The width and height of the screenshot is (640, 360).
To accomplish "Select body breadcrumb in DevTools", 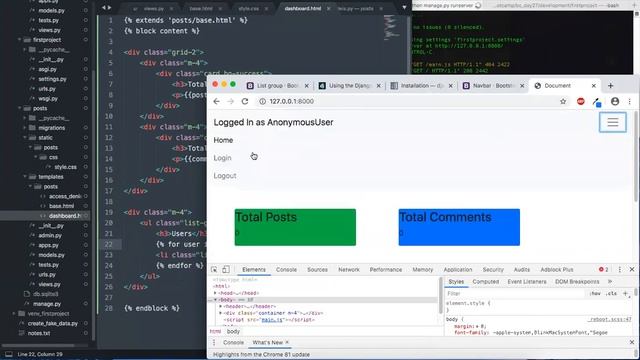I will click(x=233, y=331).
